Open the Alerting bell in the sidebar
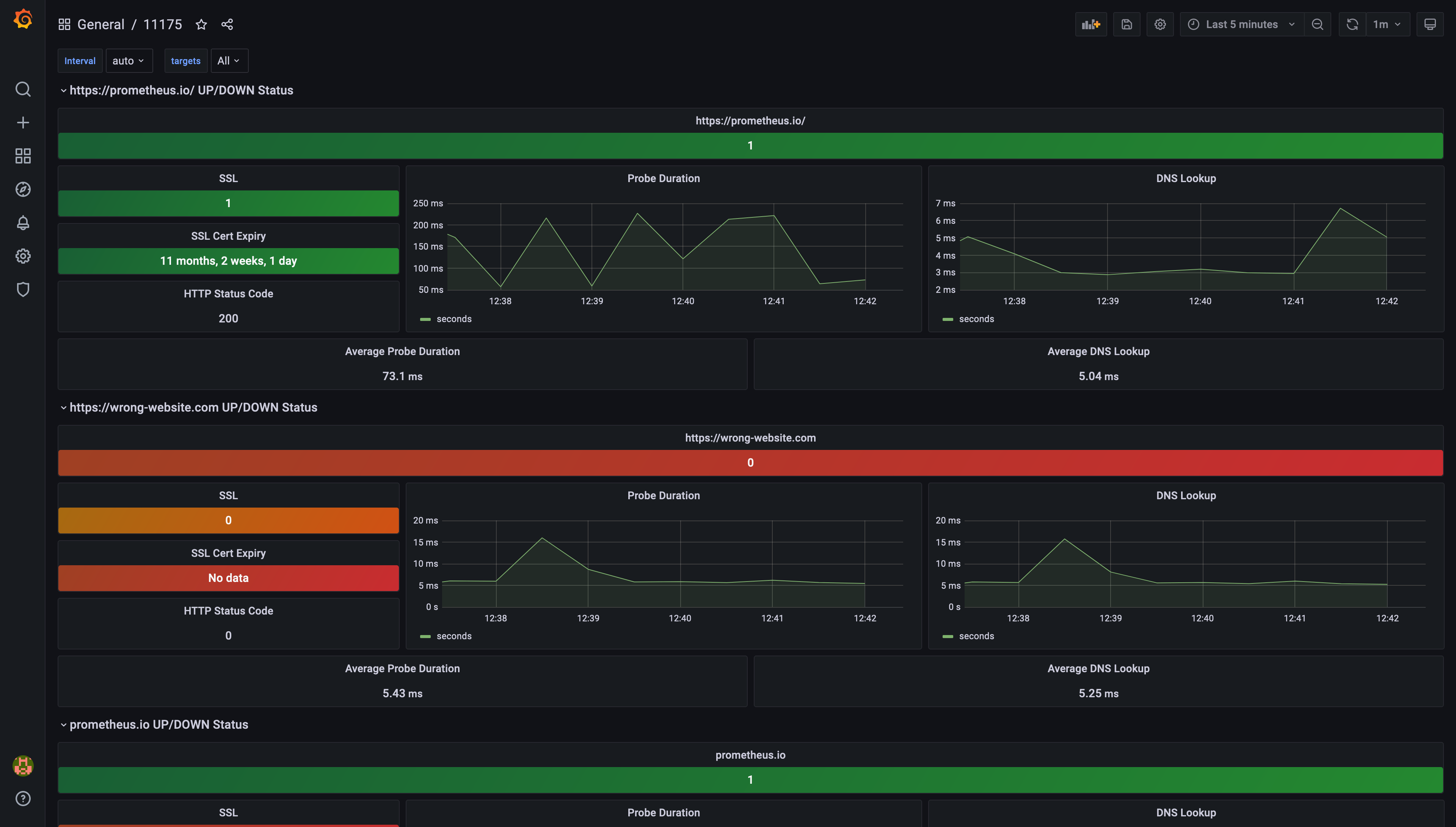1456x827 pixels. [23, 223]
